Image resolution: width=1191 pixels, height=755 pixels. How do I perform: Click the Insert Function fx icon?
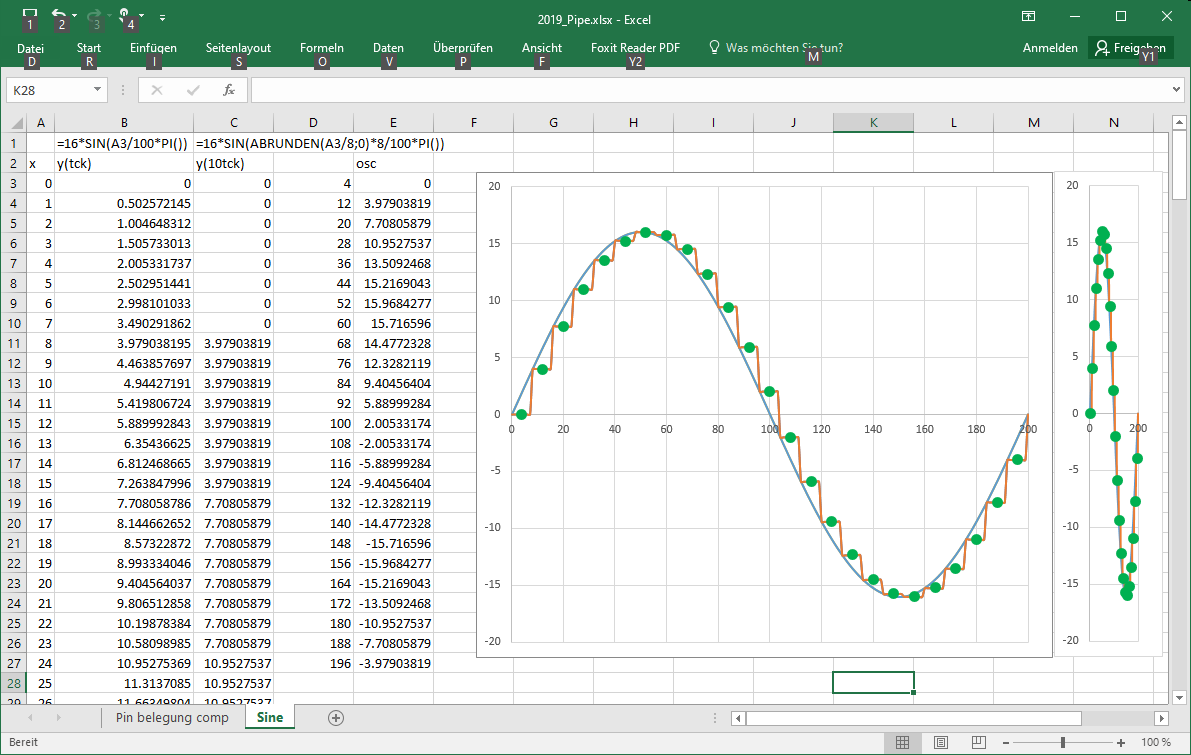pos(228,90)
